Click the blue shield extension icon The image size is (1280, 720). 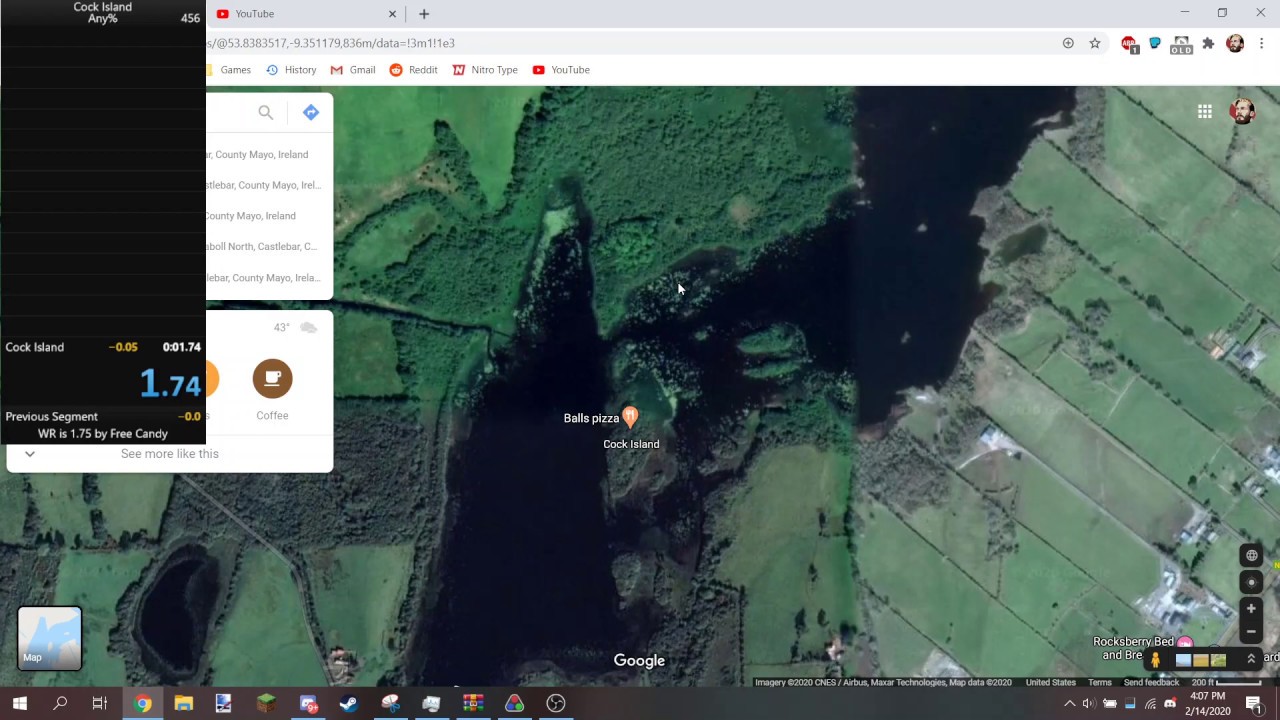tap(1154, 43)
